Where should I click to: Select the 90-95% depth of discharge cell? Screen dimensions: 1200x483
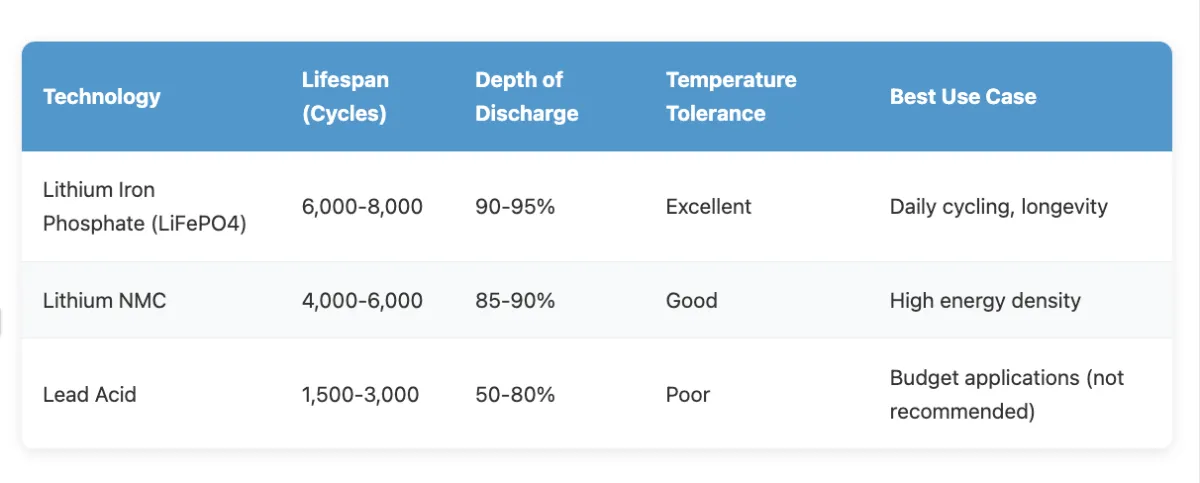coord(515,207)
